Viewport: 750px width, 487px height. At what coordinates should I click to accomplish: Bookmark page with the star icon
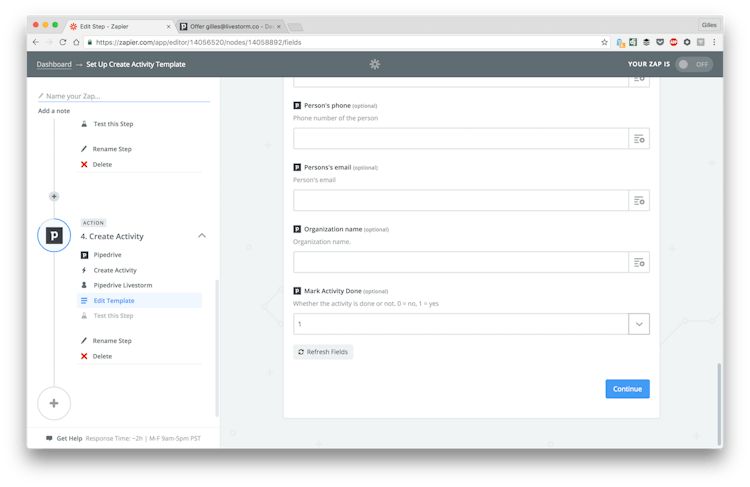pos(604,42)
